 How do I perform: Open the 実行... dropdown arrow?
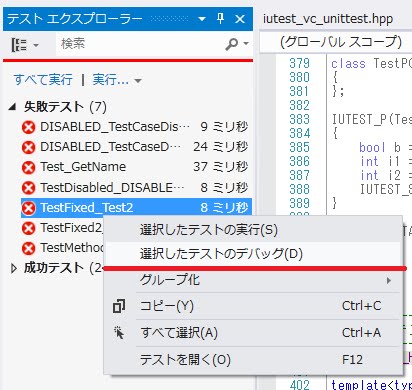(138, 80)
